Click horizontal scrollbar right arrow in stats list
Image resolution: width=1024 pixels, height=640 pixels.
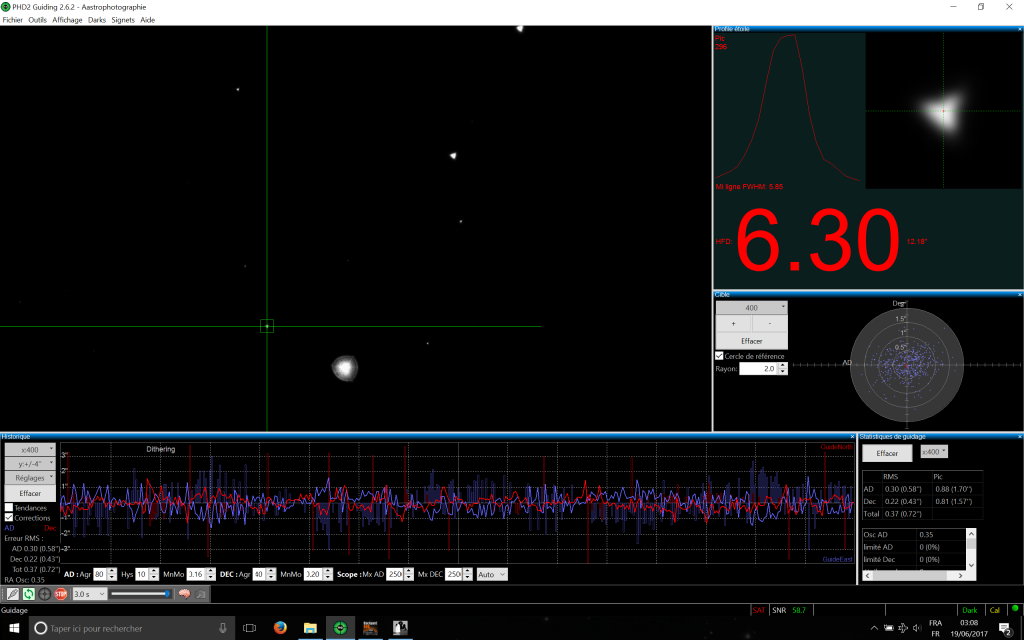(961, 575)
